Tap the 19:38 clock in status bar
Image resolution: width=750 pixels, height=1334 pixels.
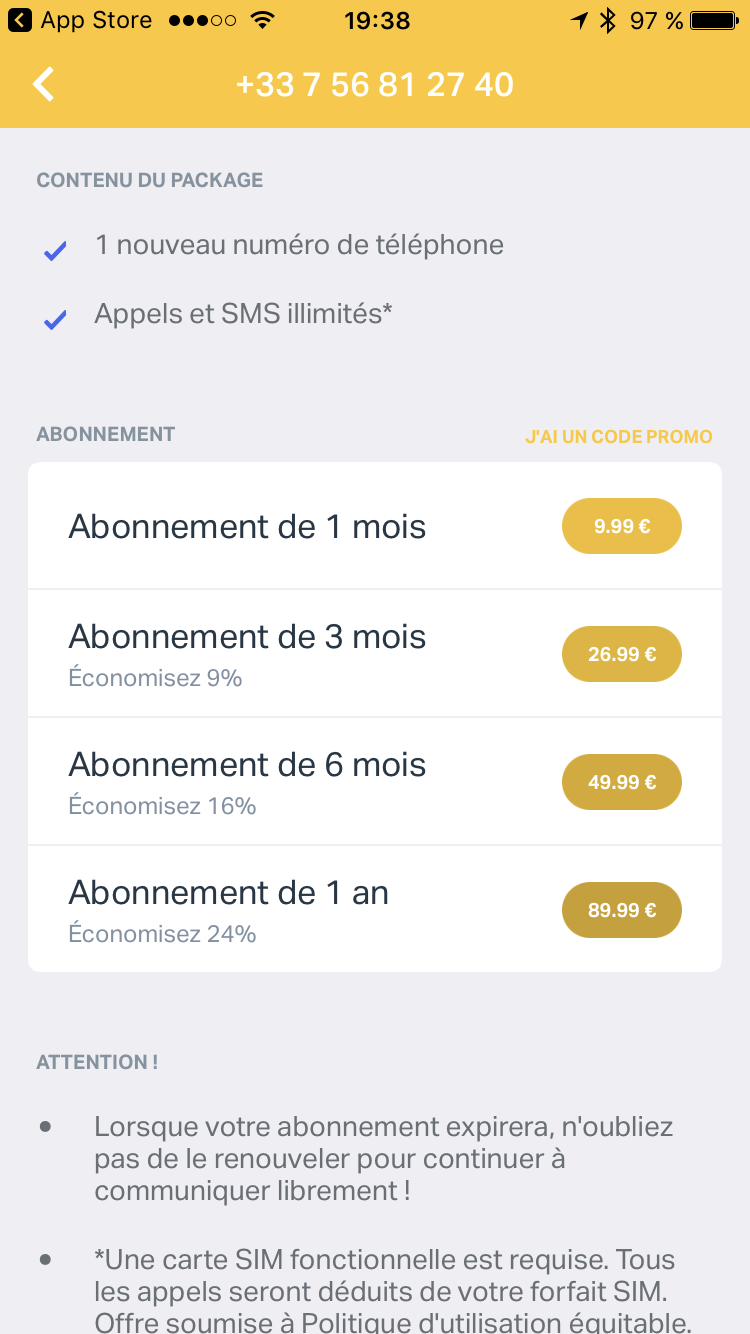coord(376,20)
